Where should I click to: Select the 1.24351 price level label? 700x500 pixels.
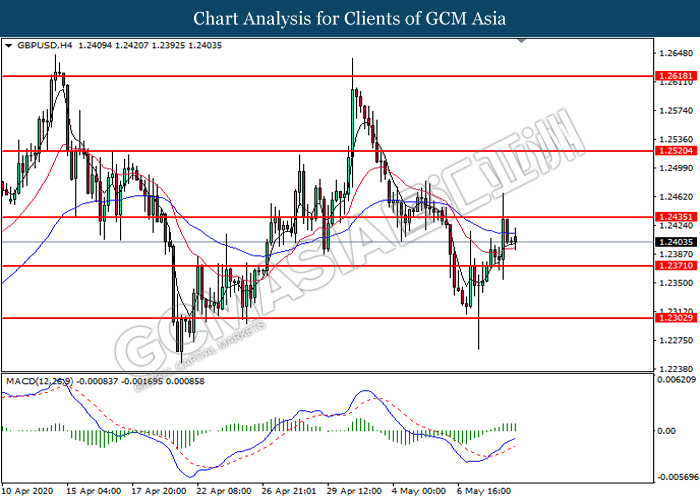point(675,217)
